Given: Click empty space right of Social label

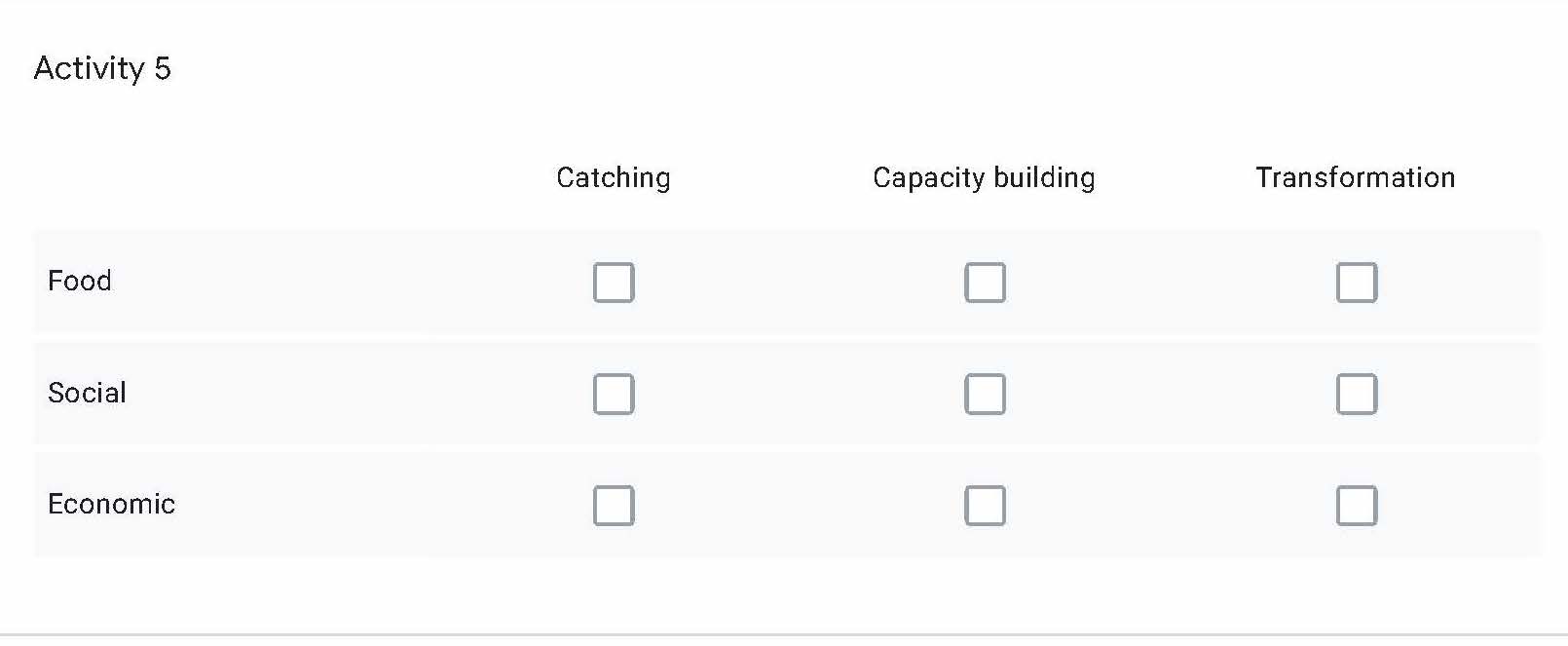Looking at the screenshot, I should 341,394.
